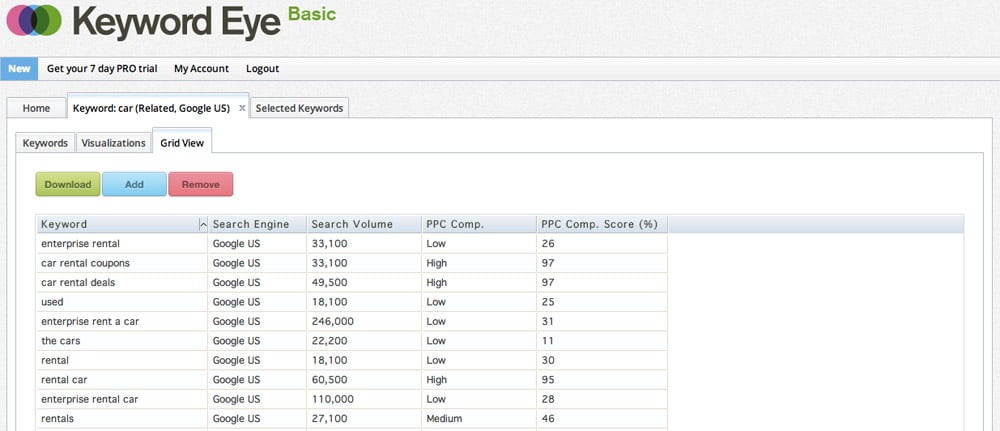Select the 'enterprise rental' keyword cell
The height and width of the screenshot is (431, 1000).
pos(122,244)
